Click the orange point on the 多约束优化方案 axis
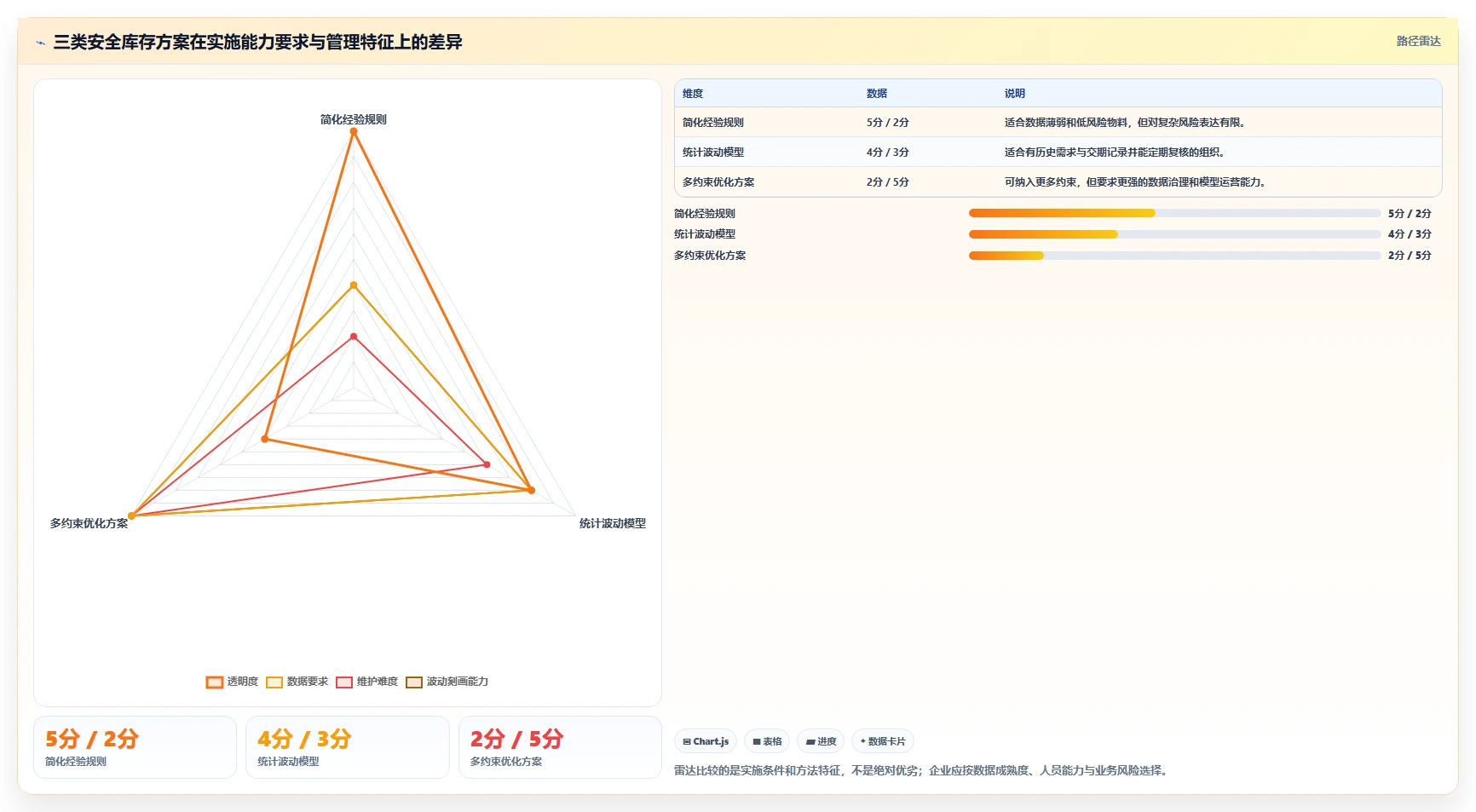Viewport: 1476px width, 812px height. pos(265,439)
